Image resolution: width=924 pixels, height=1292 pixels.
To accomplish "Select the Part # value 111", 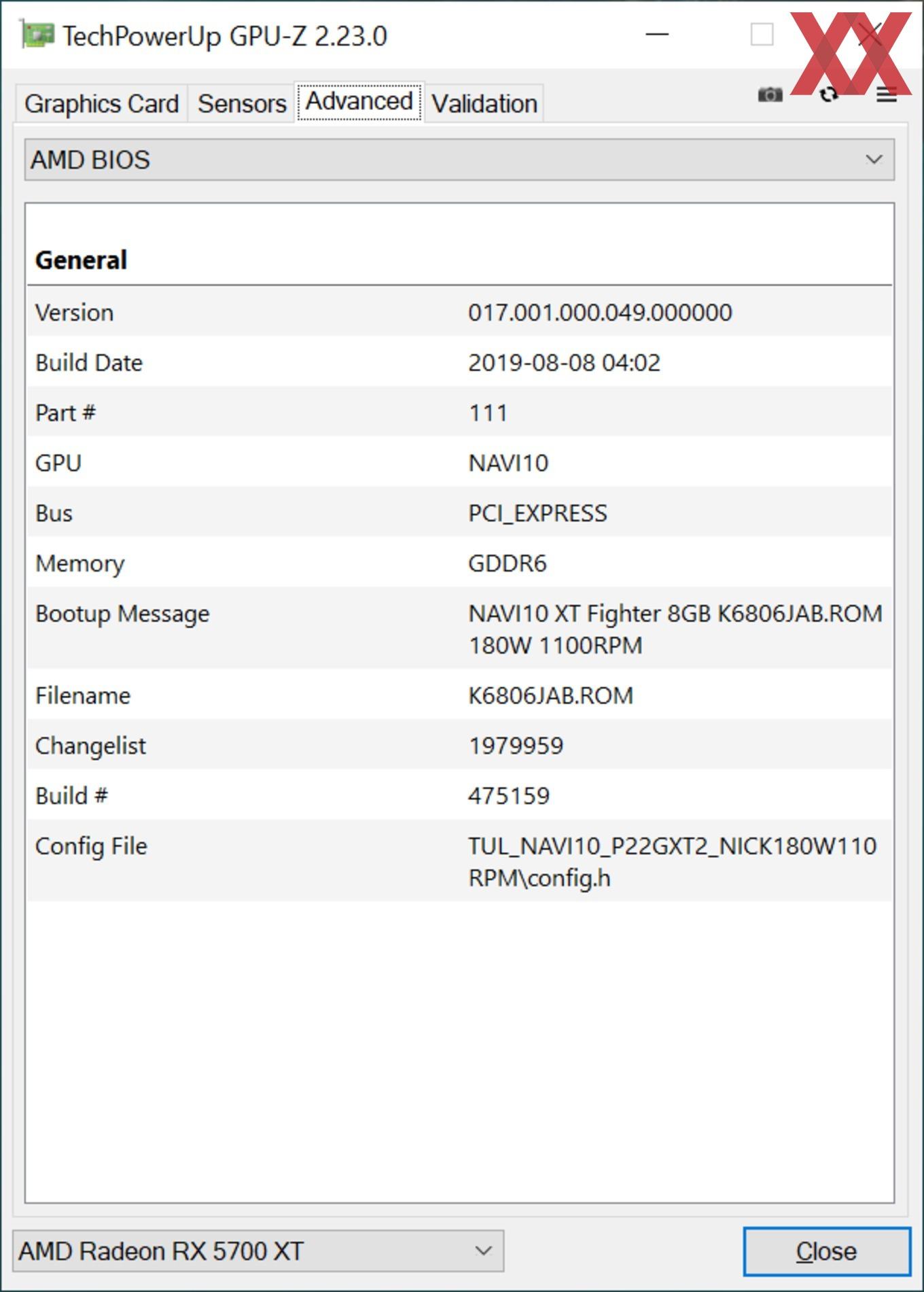I will coord(488,413).
